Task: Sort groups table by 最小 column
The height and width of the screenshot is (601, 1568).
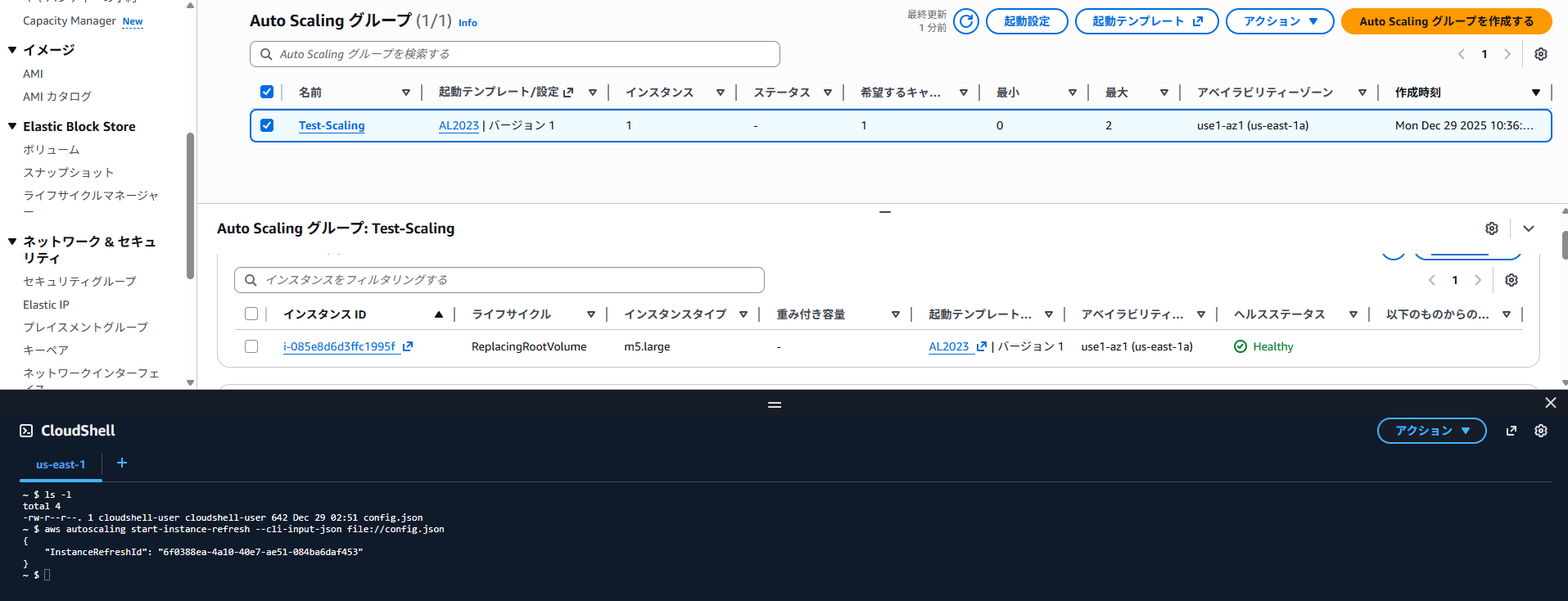Action: pyautogui.click(x=1072, y=93)
